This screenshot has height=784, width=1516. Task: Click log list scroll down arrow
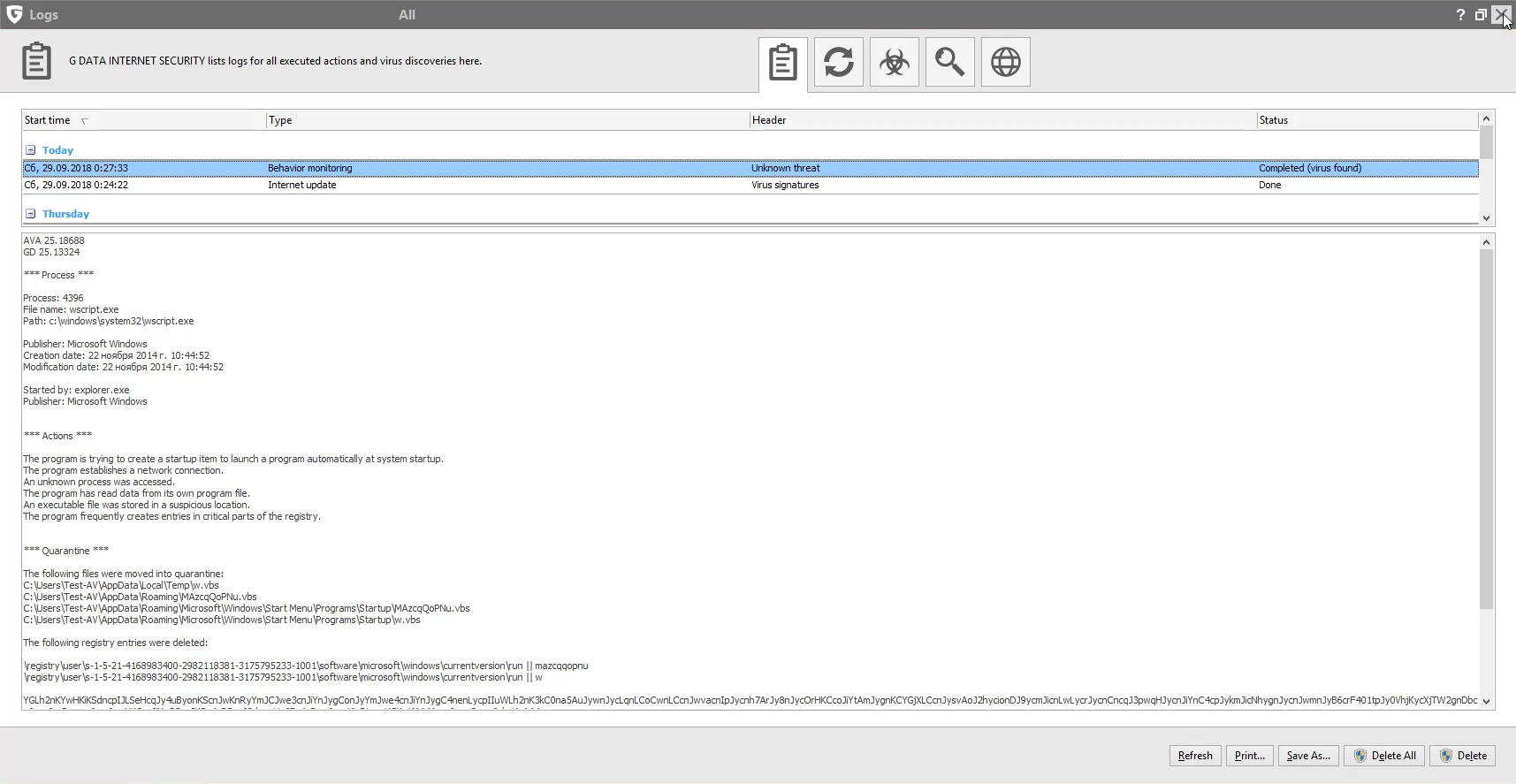pyautogui.click(x=1486, y=217)
